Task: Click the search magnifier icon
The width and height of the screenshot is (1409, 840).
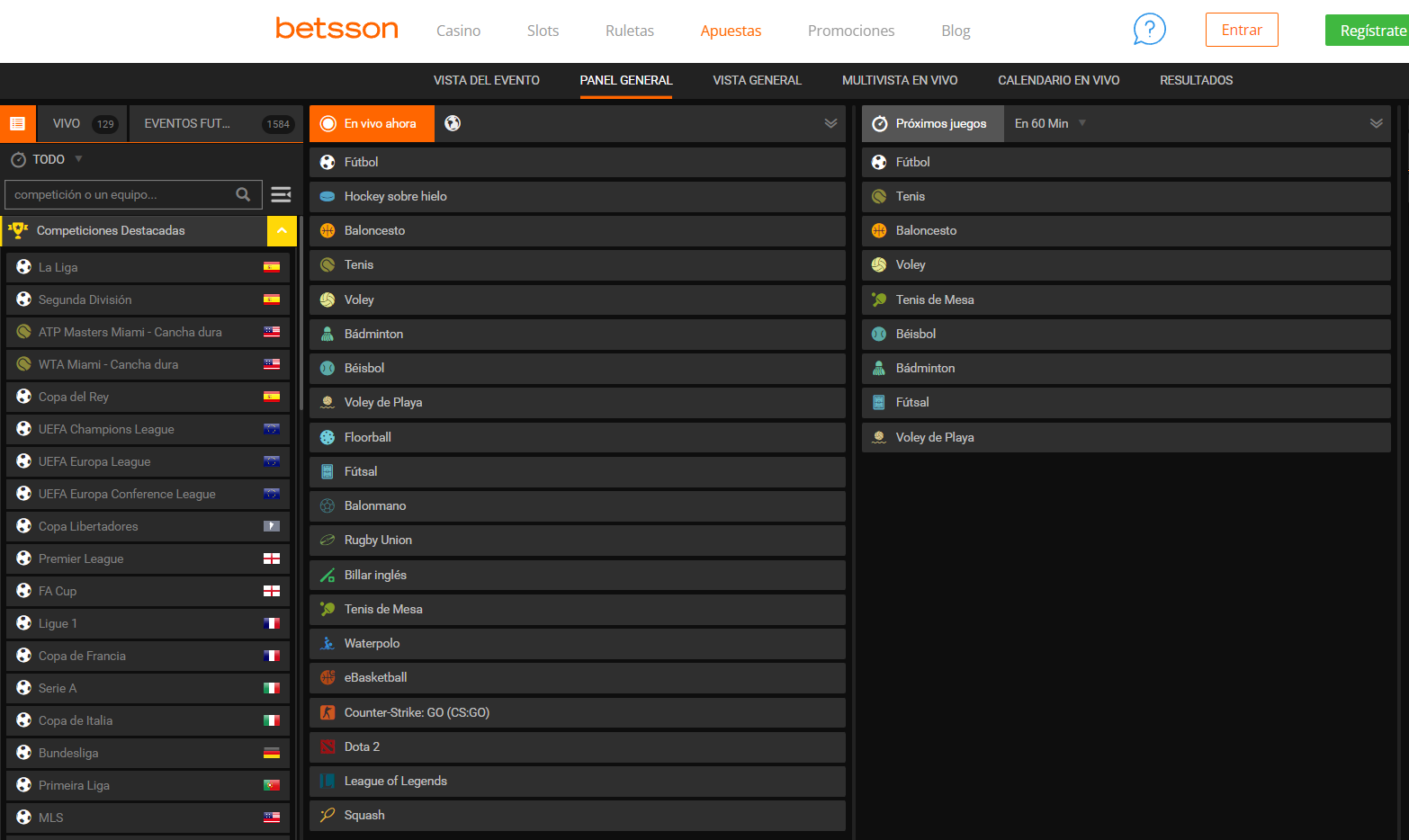Action: 243,194
